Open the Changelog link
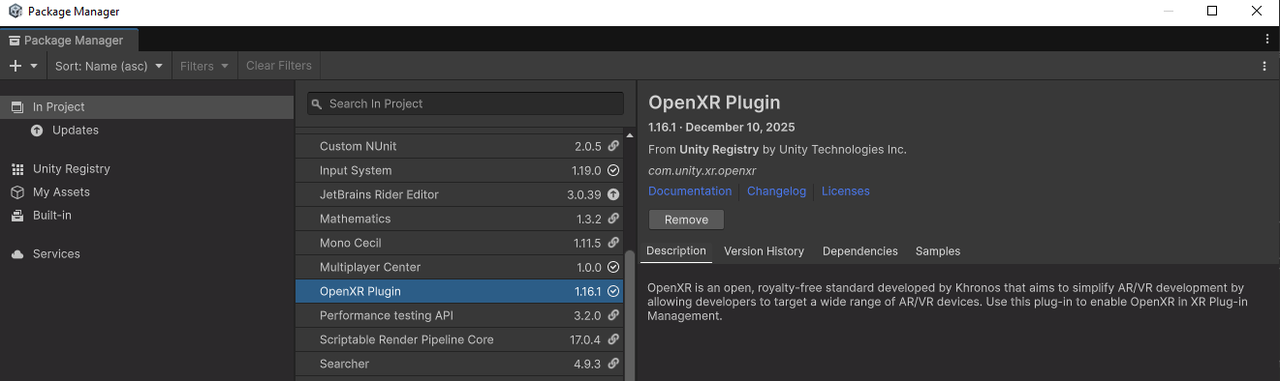Screen dimensions: 1280x381 point(776,191)
